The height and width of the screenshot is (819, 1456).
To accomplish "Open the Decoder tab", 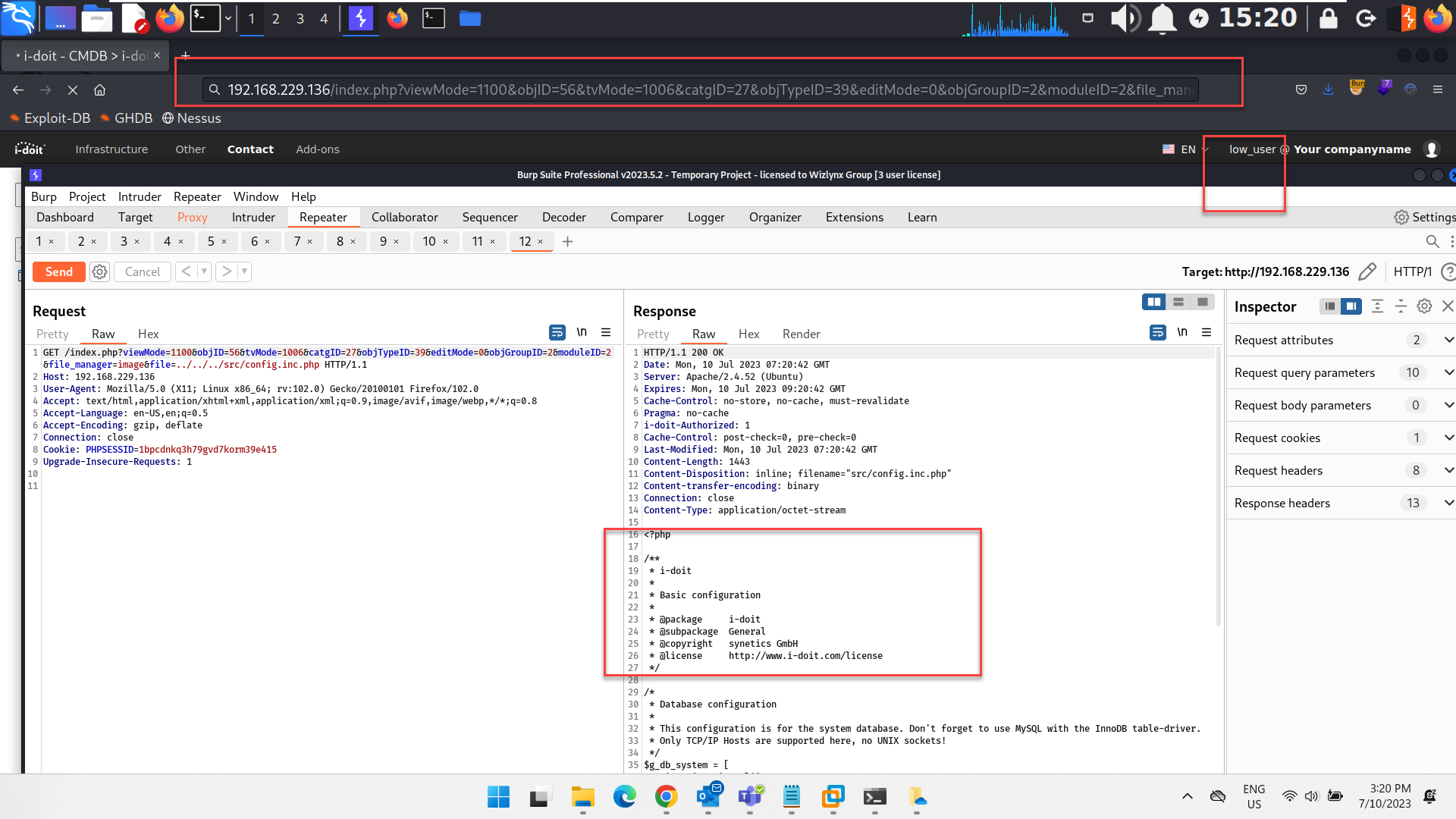I will pos(564,218).
